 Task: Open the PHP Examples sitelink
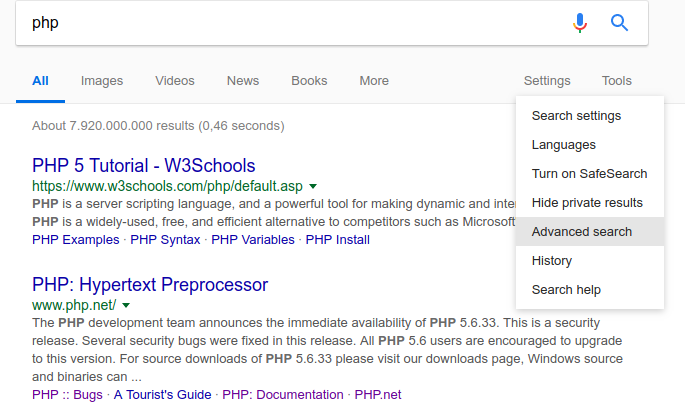click(76, 240)
